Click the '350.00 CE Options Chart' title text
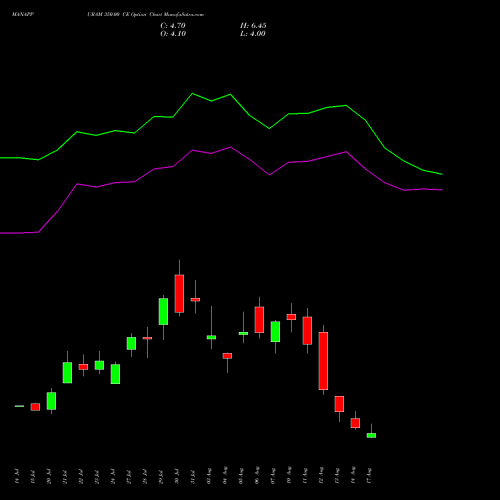Viewport: 500px width, 500px height. pos(145,14)
